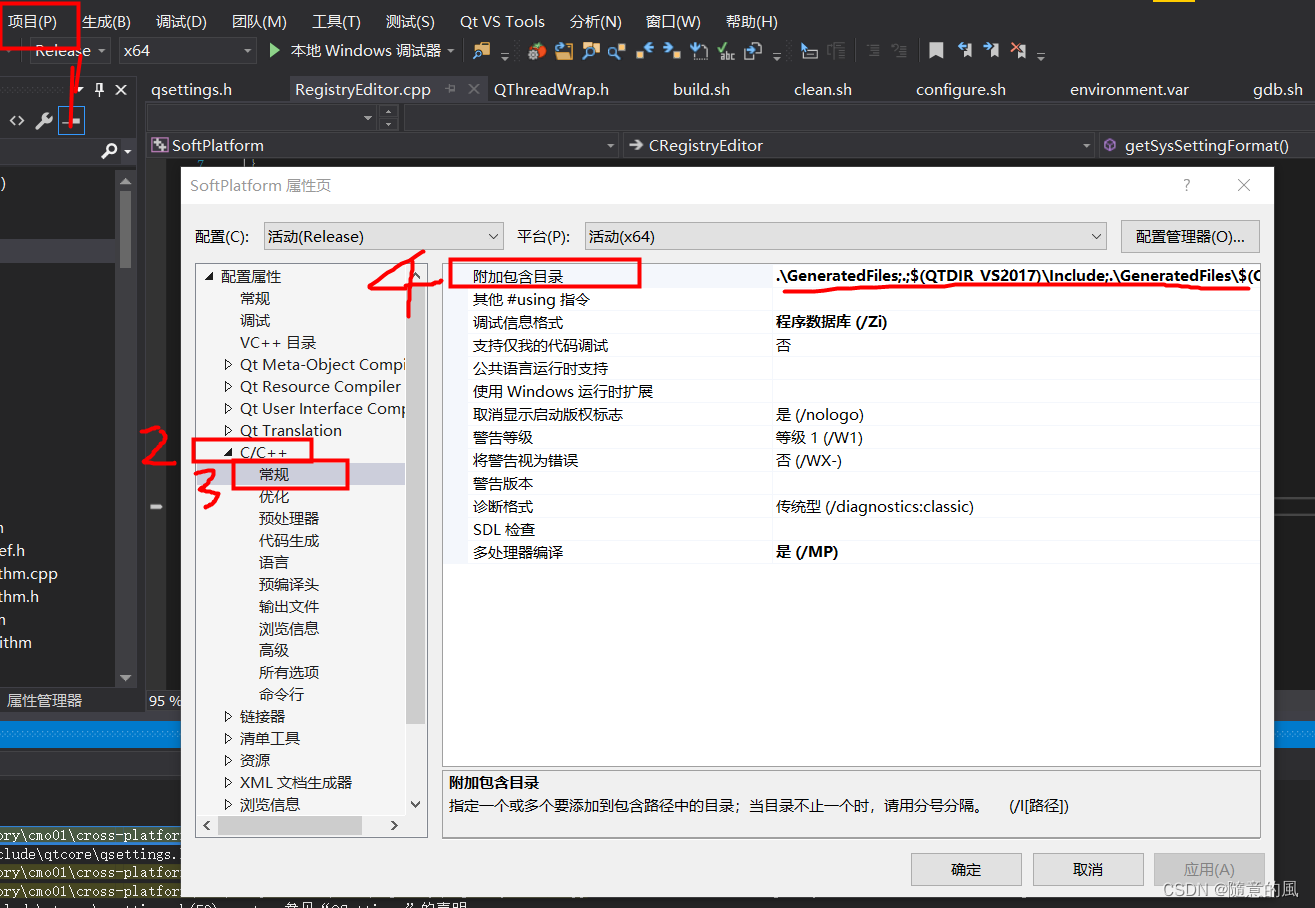1315x908 pixels.
Task: Select 命令行 in the tree
Action: coord(281,695)
